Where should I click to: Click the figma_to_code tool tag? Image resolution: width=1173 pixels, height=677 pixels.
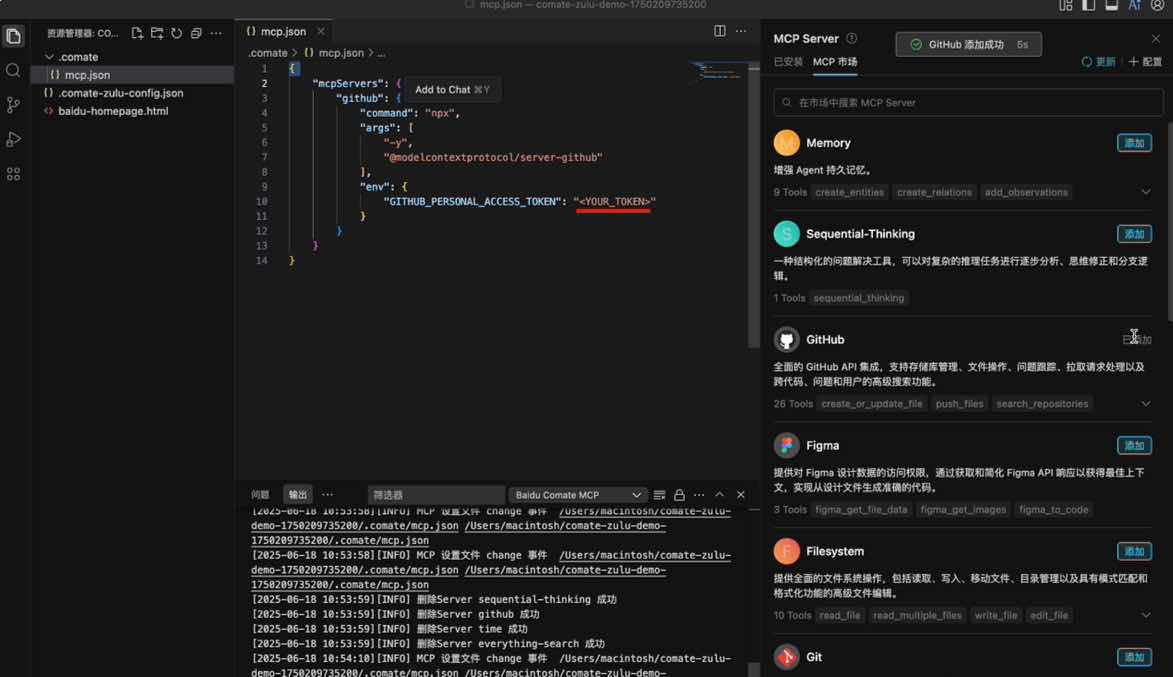pyautogui.click(x=1053, y=509)
